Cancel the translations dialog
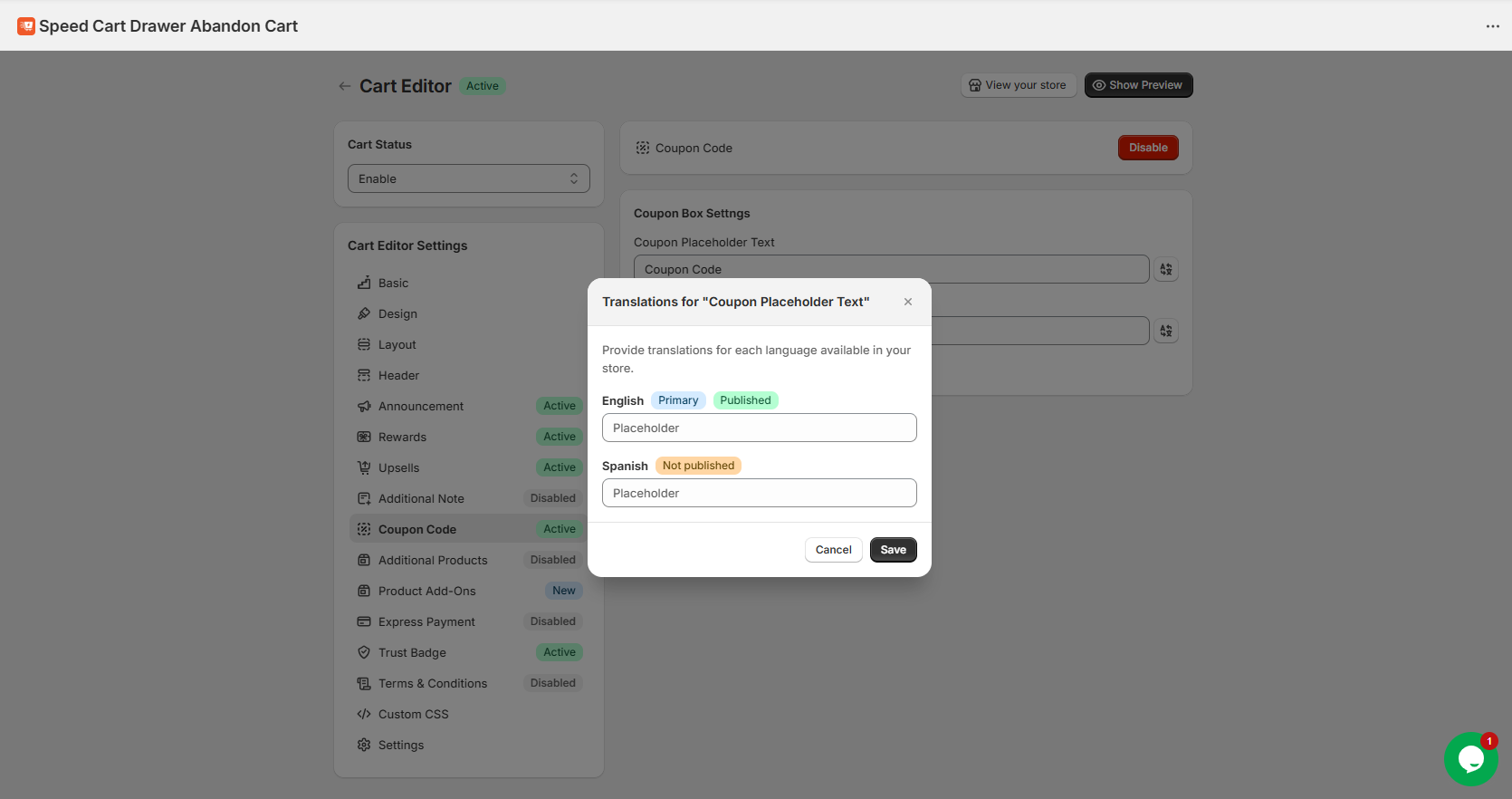 (x=833, y=550)
